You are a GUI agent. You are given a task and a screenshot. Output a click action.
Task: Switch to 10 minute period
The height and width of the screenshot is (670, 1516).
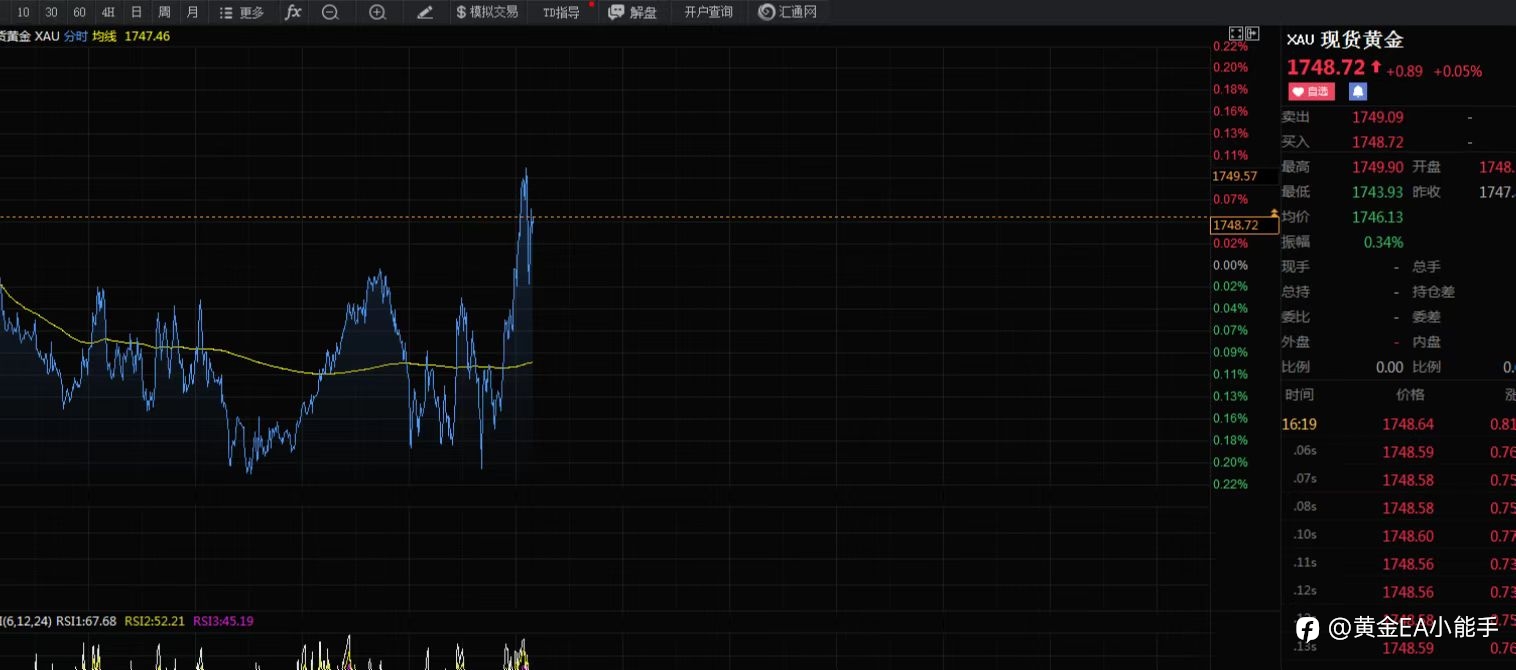pos(23,12)
